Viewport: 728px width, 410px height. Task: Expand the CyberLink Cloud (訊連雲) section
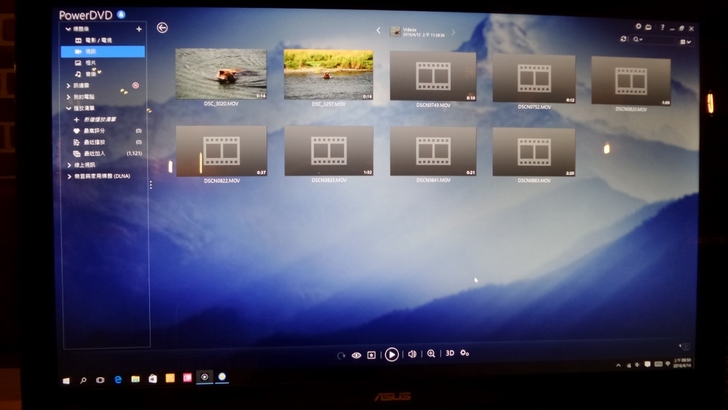click(x=68, y=85)
